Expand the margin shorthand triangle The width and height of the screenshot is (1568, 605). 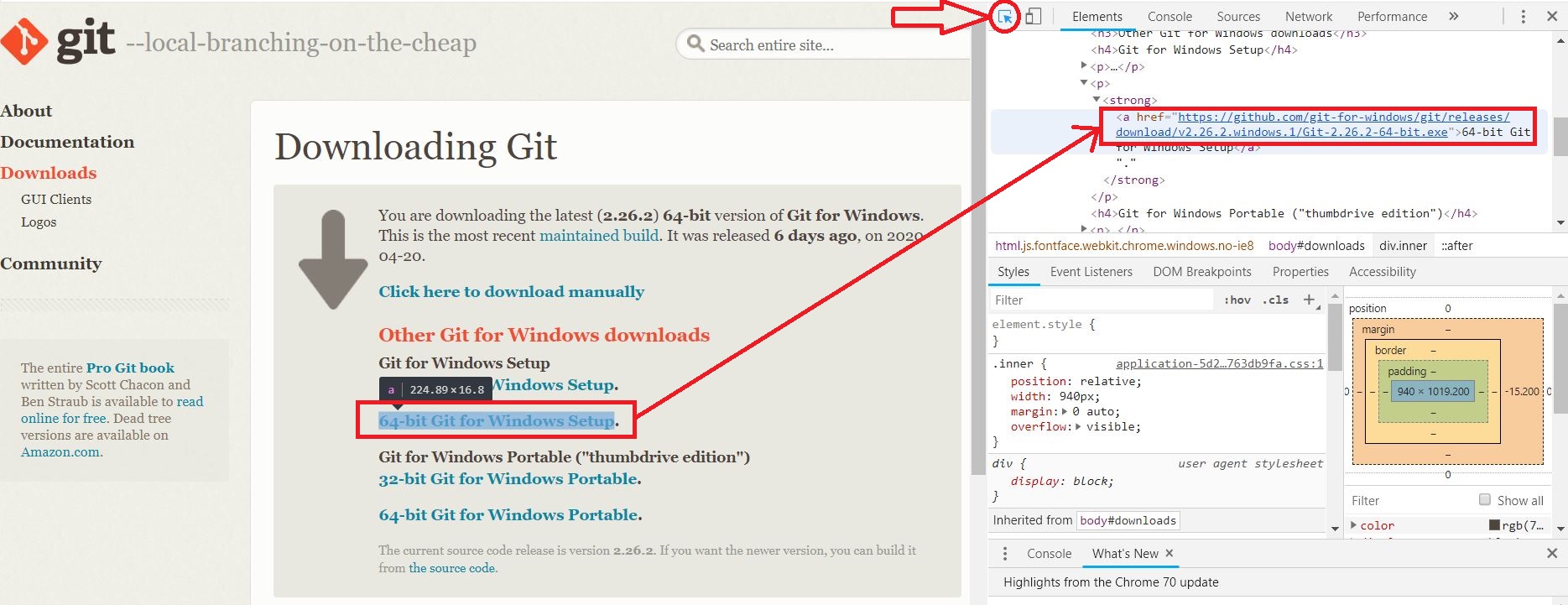coord(1065,411)
